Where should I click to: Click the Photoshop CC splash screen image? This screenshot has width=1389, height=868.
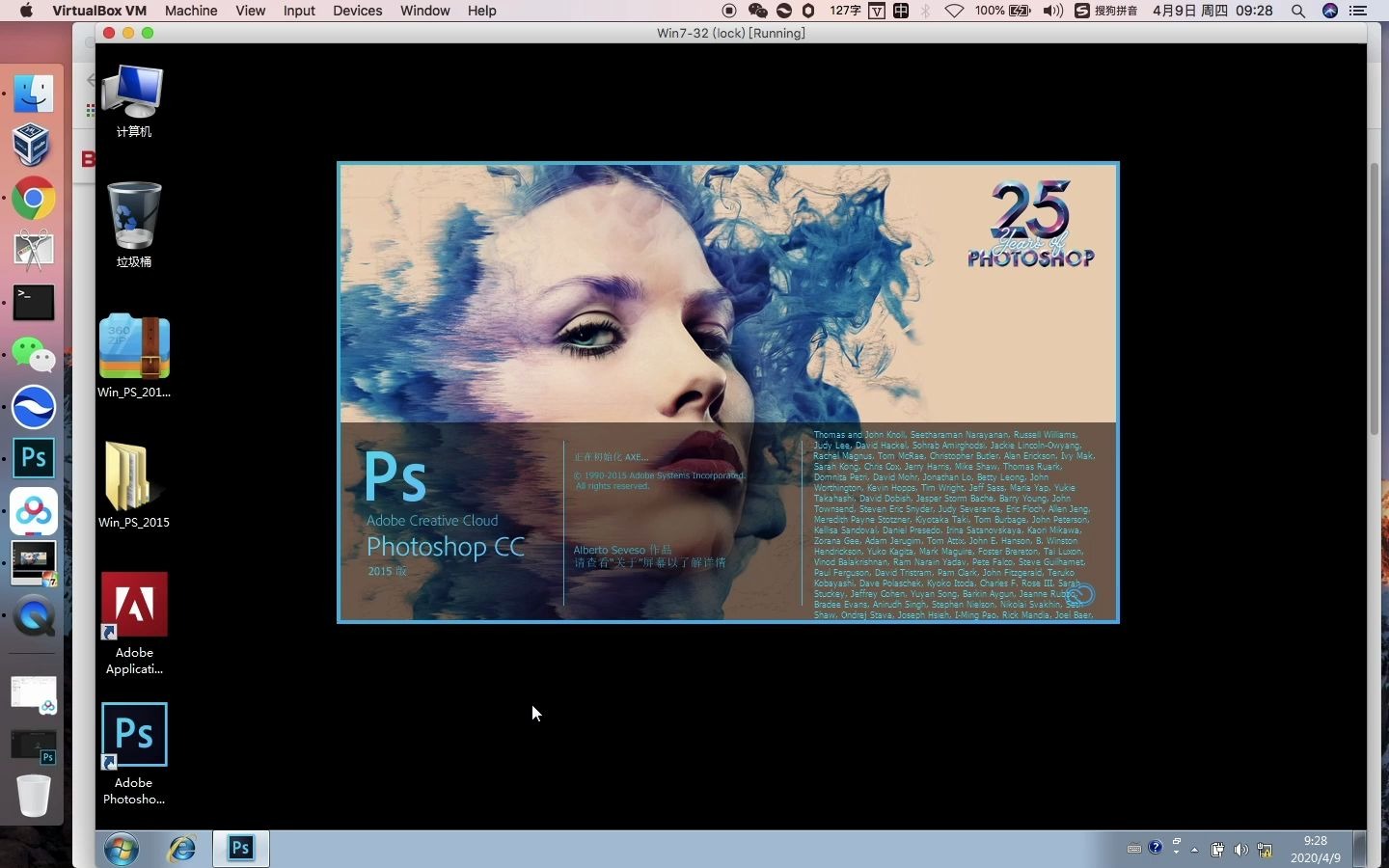click(x=728, y=392)
